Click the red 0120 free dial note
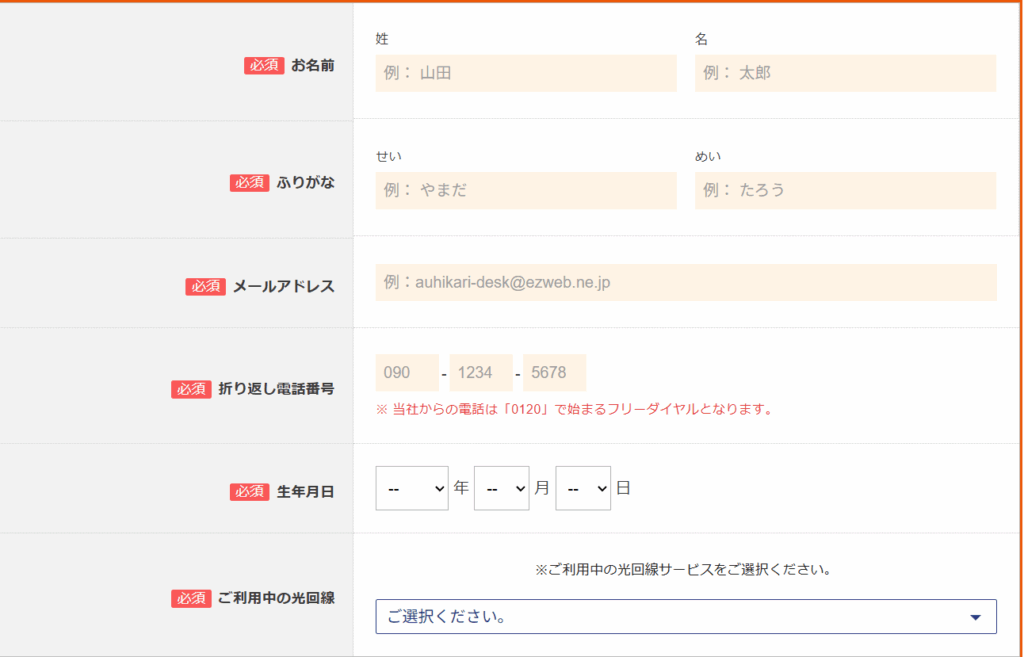 (x=575, y=410)
